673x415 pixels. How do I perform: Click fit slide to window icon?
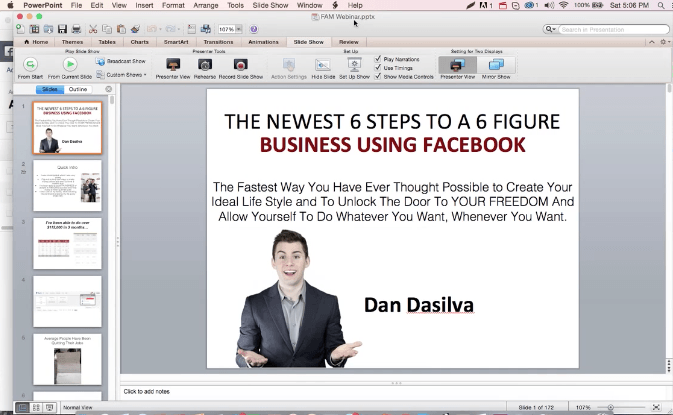point(656,407)
